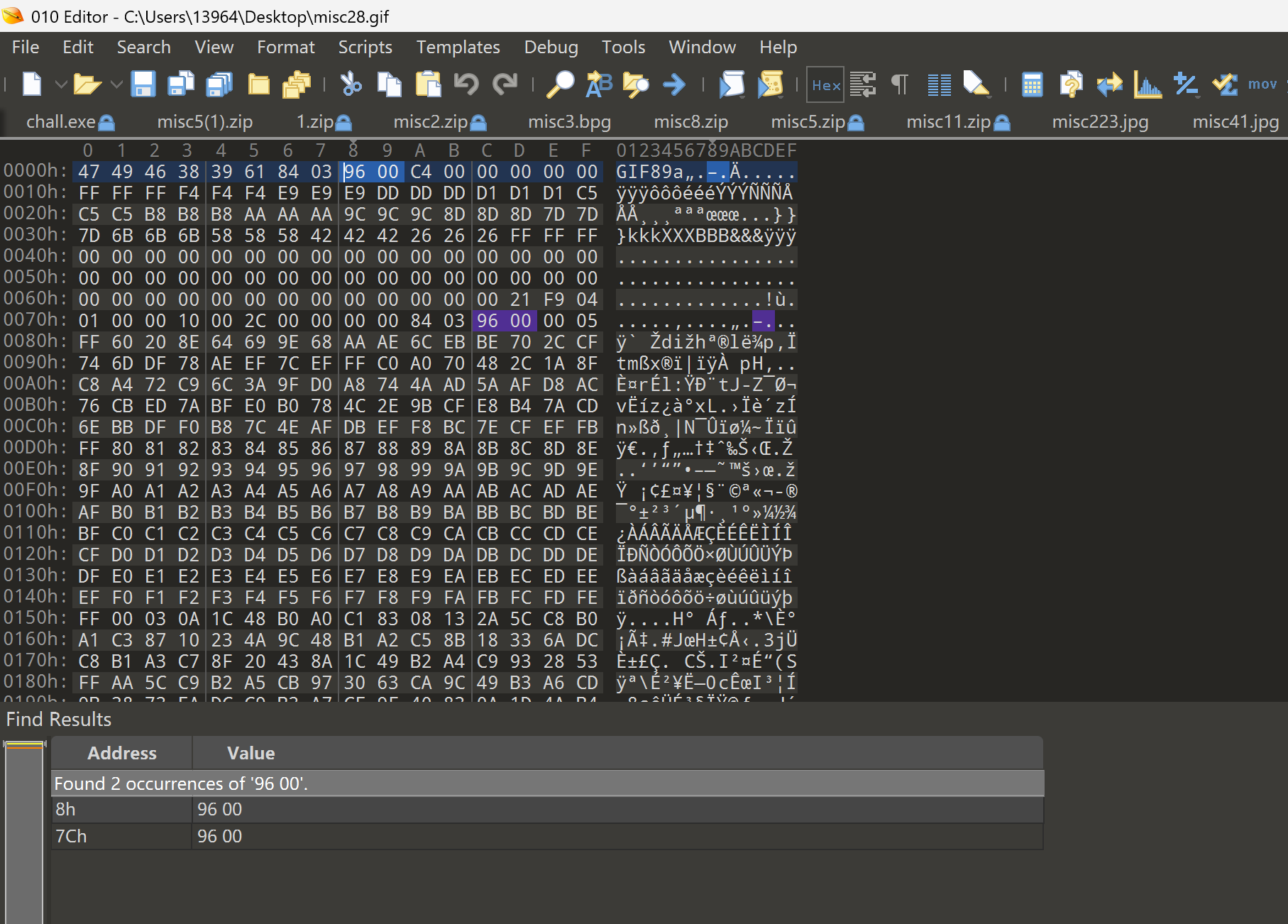The width and height of the screenshot is (1288, 924).
Task: Switch to the misc8.zip tab
Action: tap(690, 122)
